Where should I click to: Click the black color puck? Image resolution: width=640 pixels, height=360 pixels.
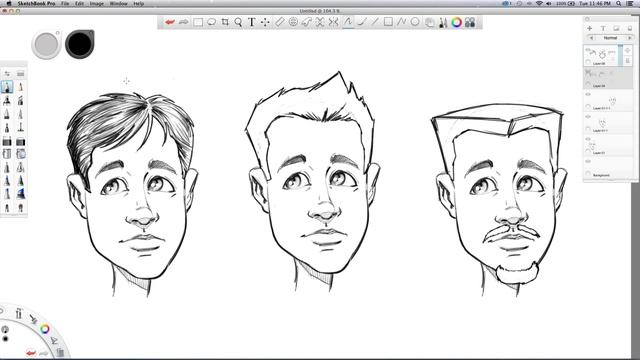(80, 44)
